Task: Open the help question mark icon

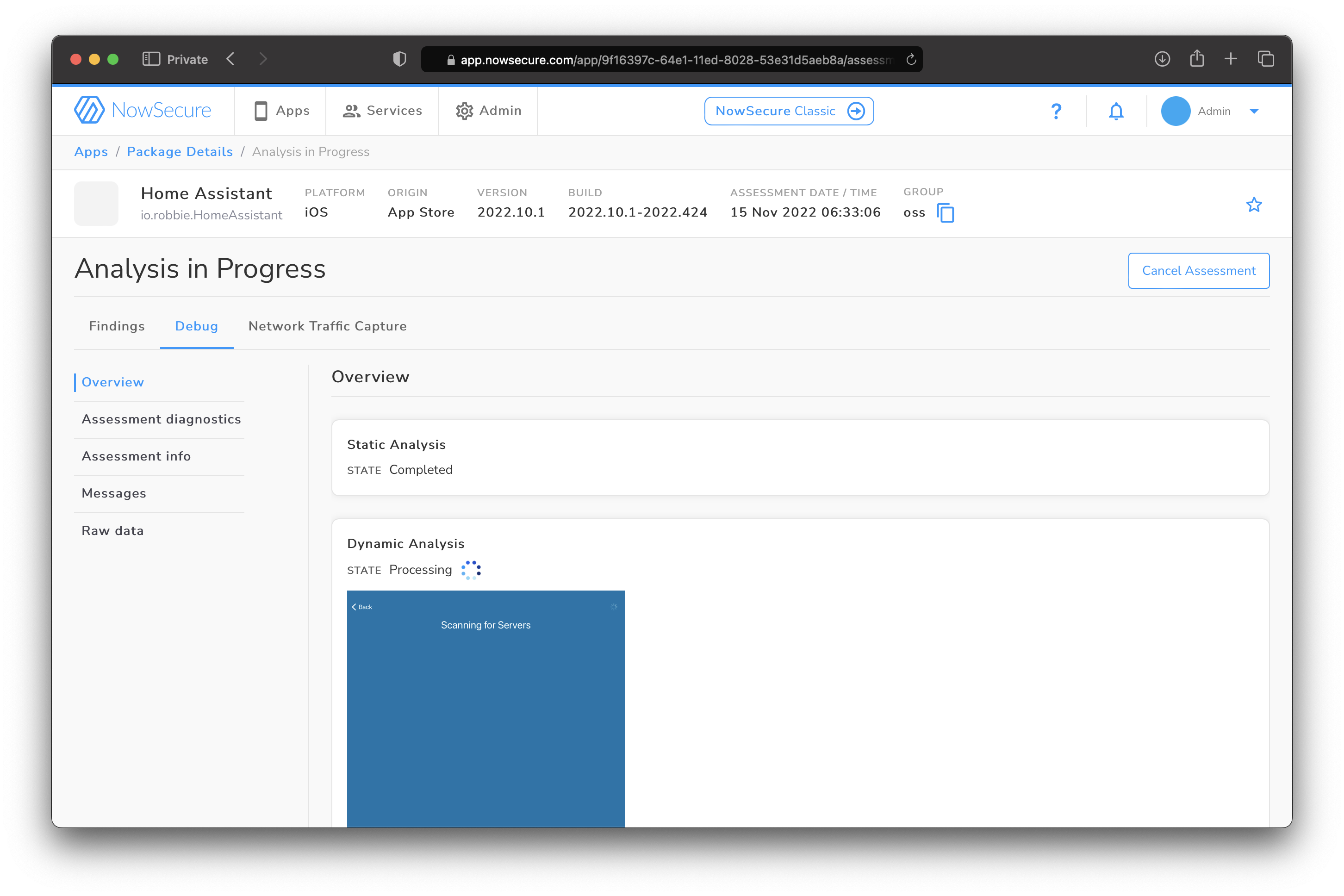Action: click(x=1056, y=111)
